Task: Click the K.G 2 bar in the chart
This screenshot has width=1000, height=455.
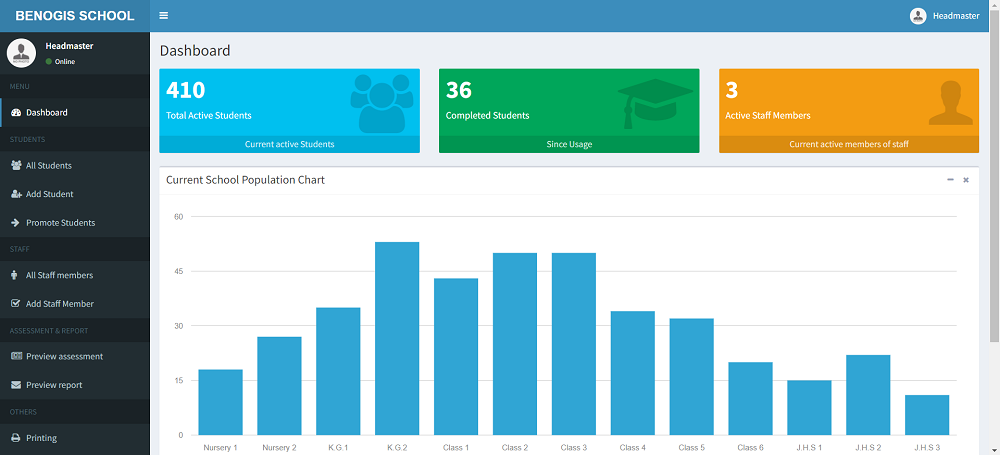Action: tap(397, 338)
